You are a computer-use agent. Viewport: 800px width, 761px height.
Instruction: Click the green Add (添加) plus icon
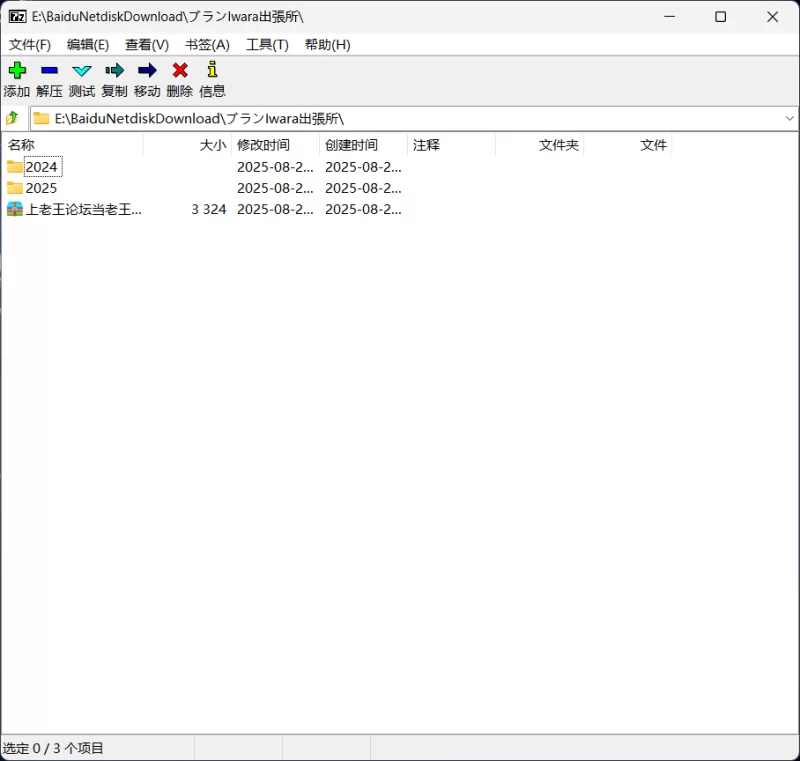point(17,70)
